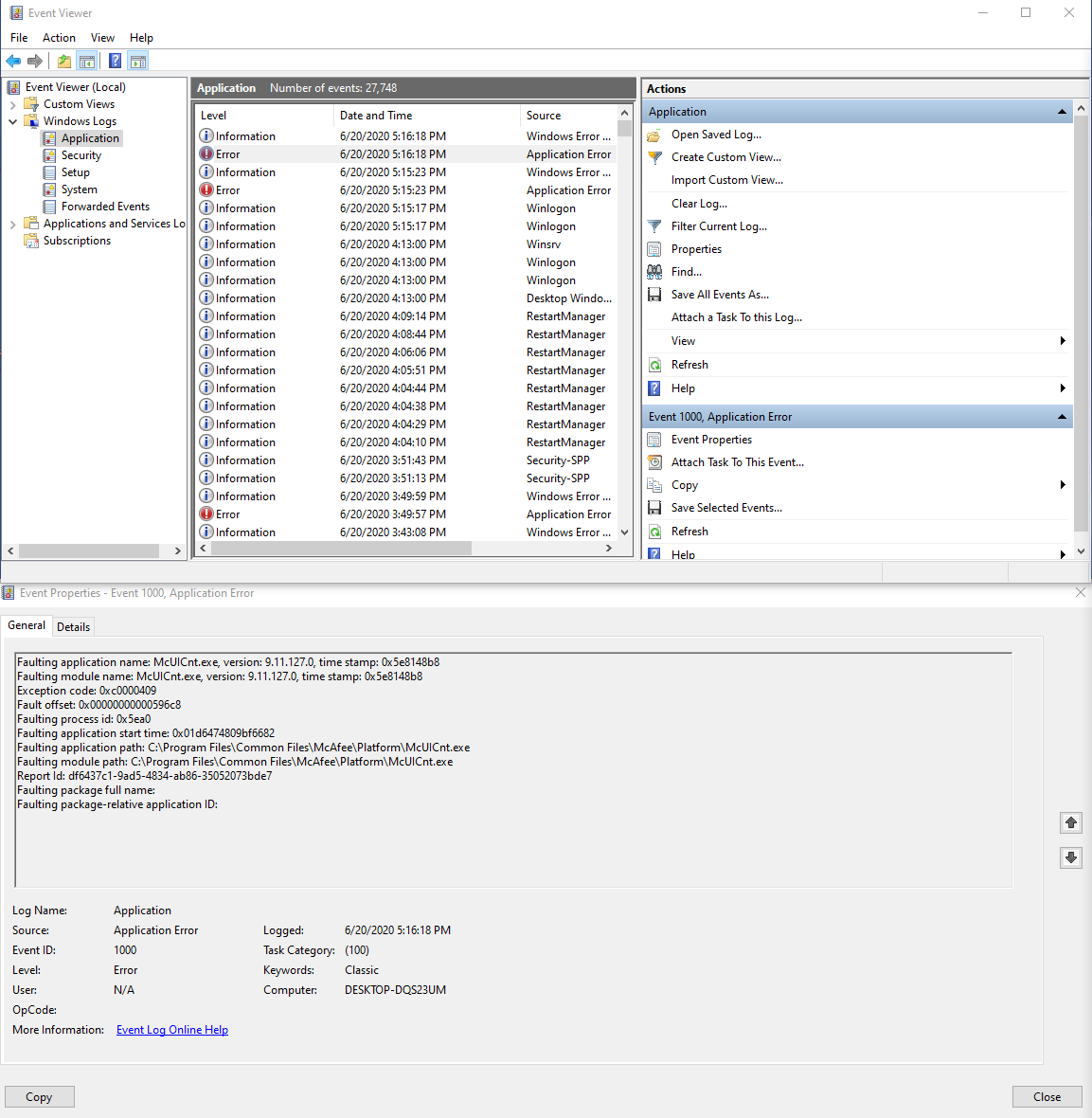Screen dimensions: 1092x1118
Task: Click the Event Properties icon
Action: pyautogui.click(x=654, y=440)
